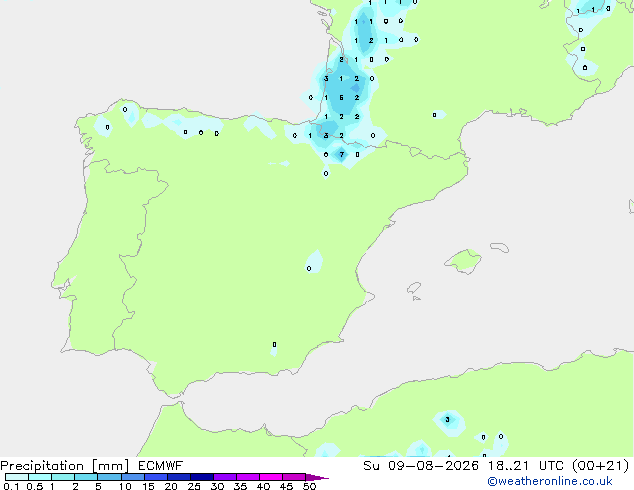Image resolution: width=634 pixels, height=490 pixels.
Task: Click the 5 to 10 mm legend swatch
Action: 110,477
